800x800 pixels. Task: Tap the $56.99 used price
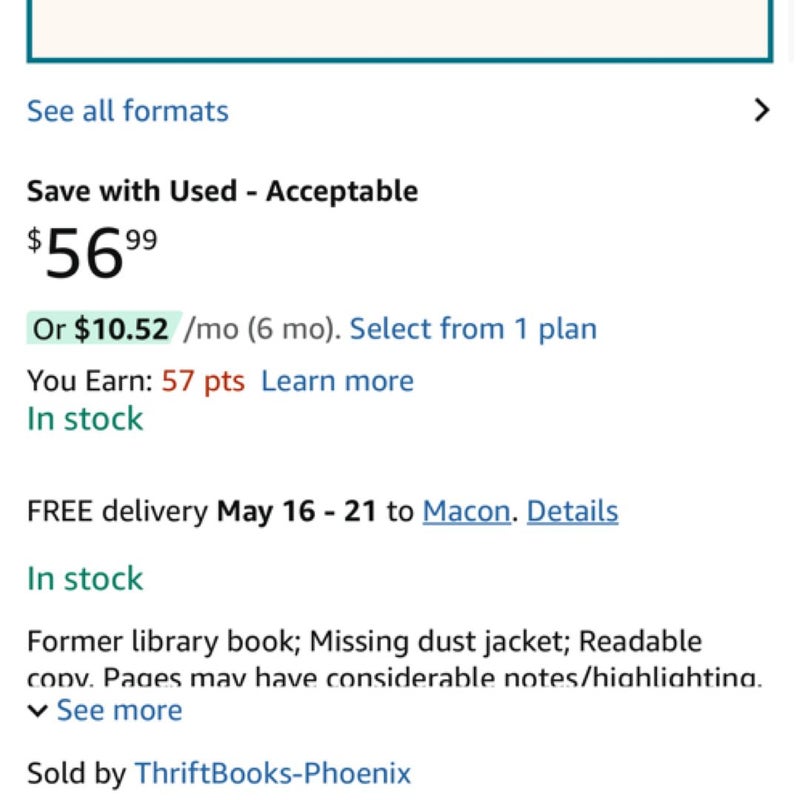[92, 253]
